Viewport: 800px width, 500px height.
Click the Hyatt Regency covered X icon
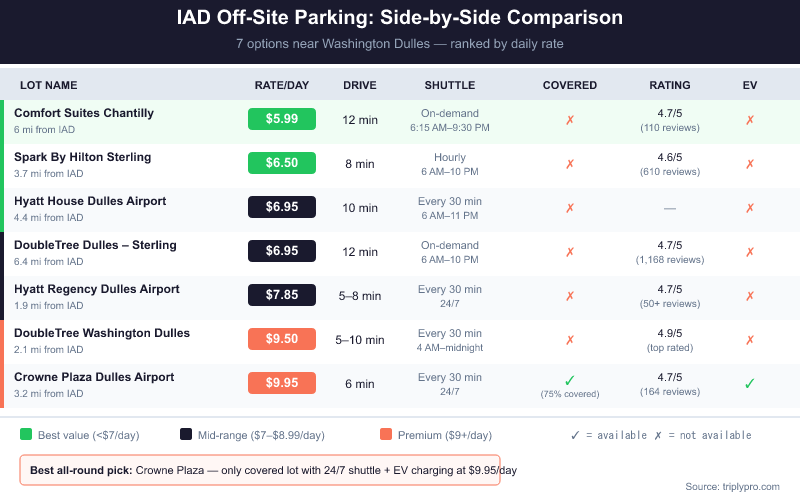[570, 296]
